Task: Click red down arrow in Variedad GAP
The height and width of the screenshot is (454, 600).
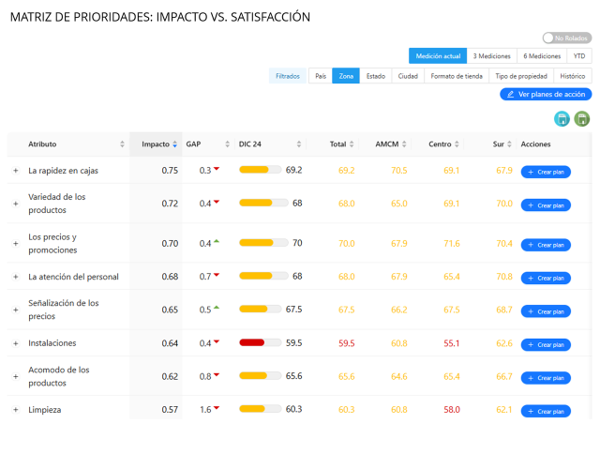Action: 216,202
